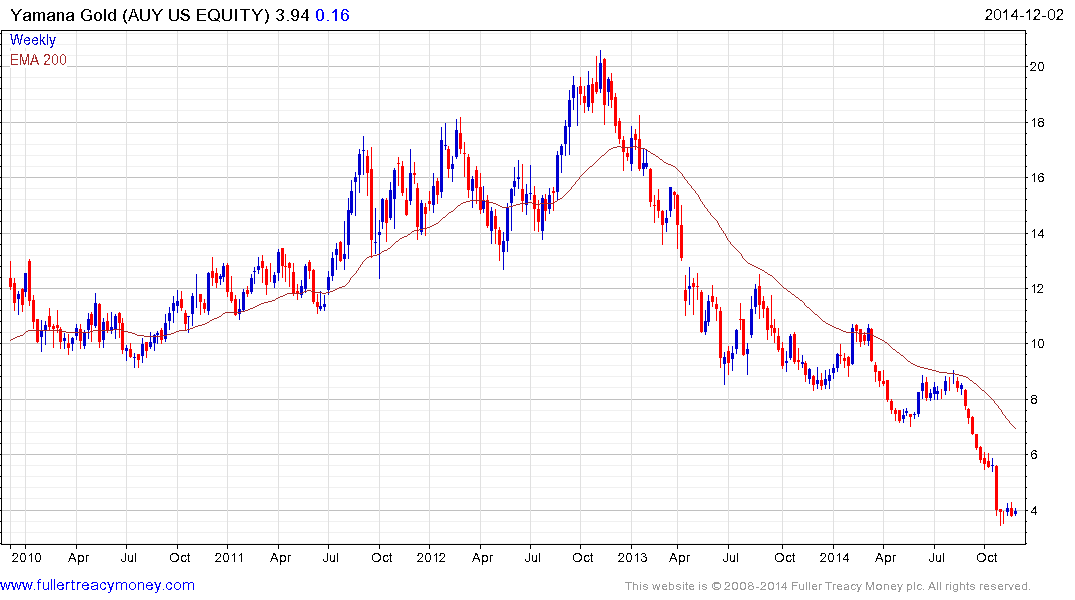
Task: Click the last price 3.94 value
Action: 292,15
